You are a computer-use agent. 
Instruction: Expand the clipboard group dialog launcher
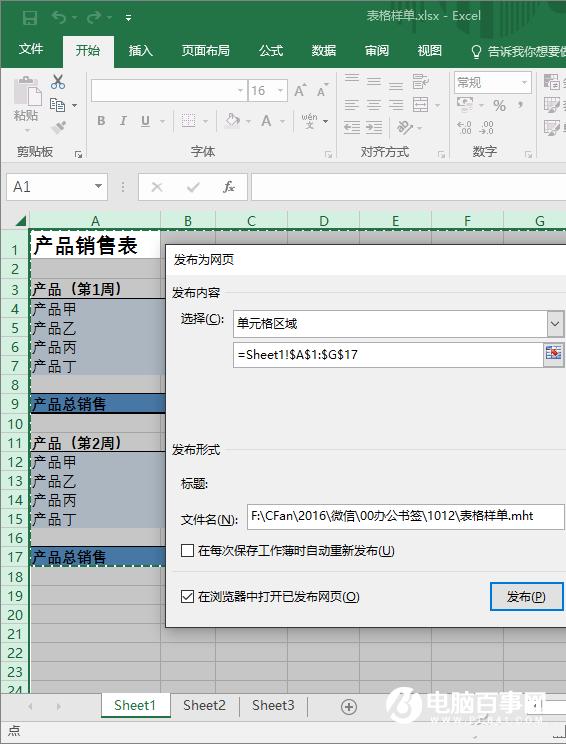click(78, 154)
